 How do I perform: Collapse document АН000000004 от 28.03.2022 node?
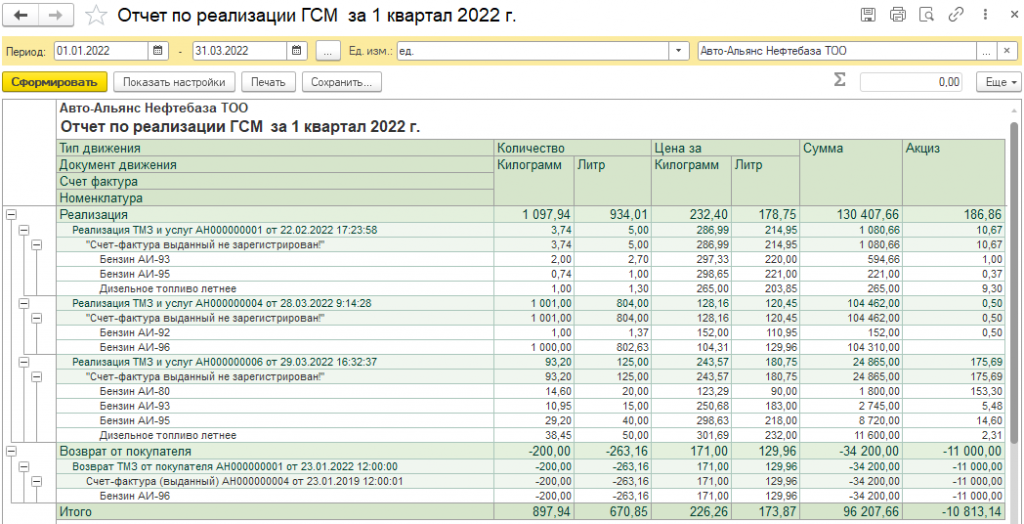[25, 302]
